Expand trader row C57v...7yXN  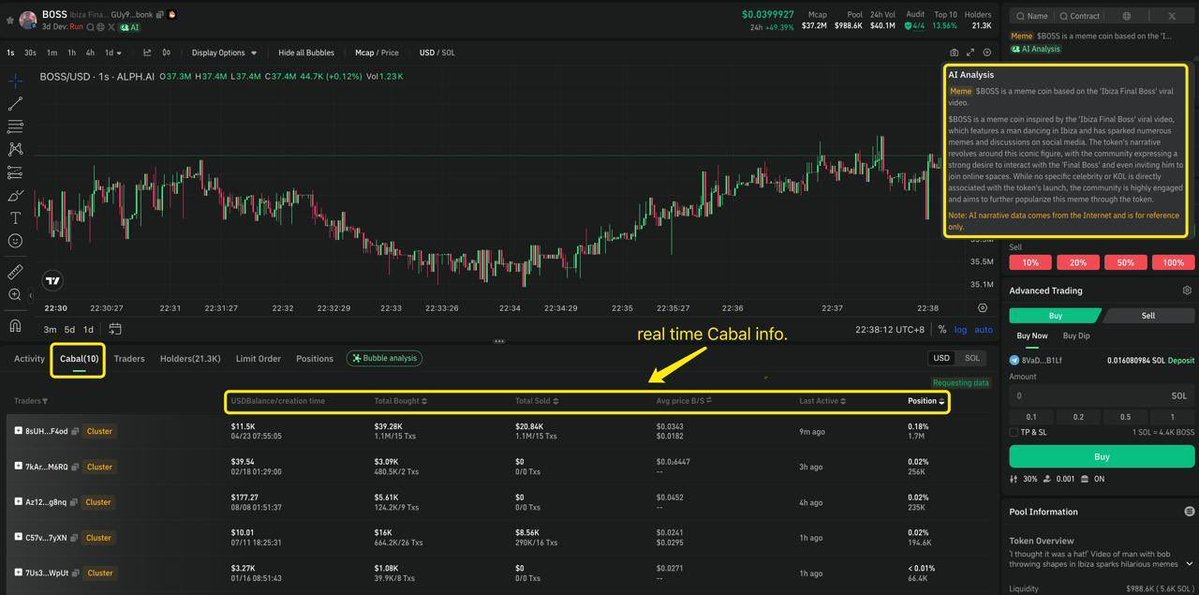tap(18, 538)
